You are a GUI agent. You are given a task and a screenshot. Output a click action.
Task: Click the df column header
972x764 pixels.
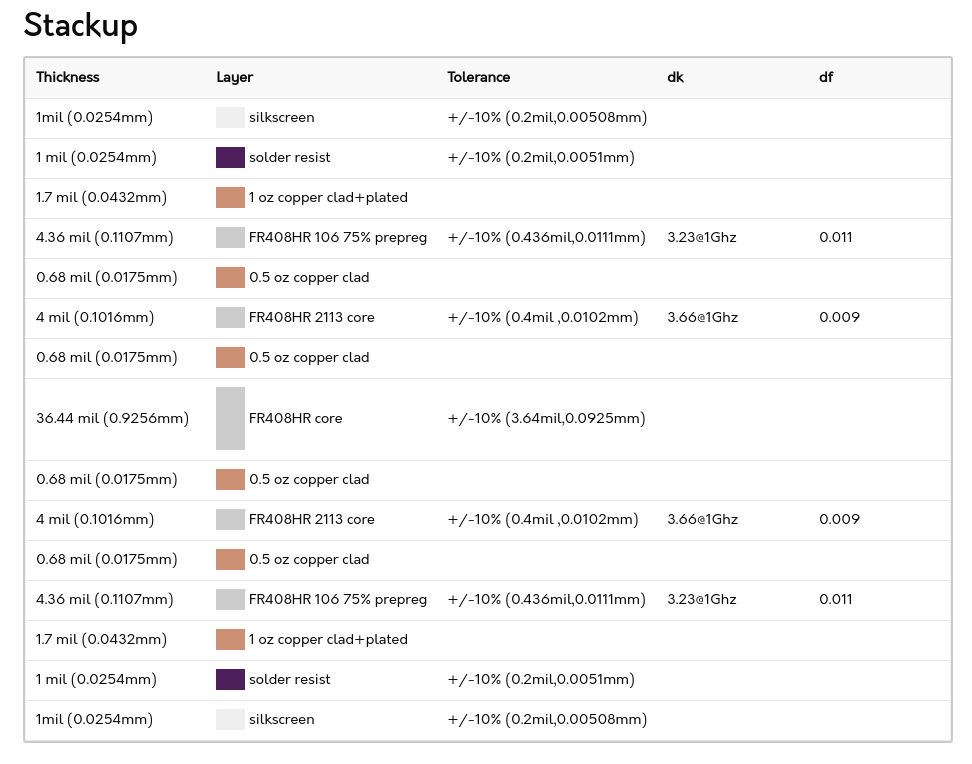pos(826,77)
